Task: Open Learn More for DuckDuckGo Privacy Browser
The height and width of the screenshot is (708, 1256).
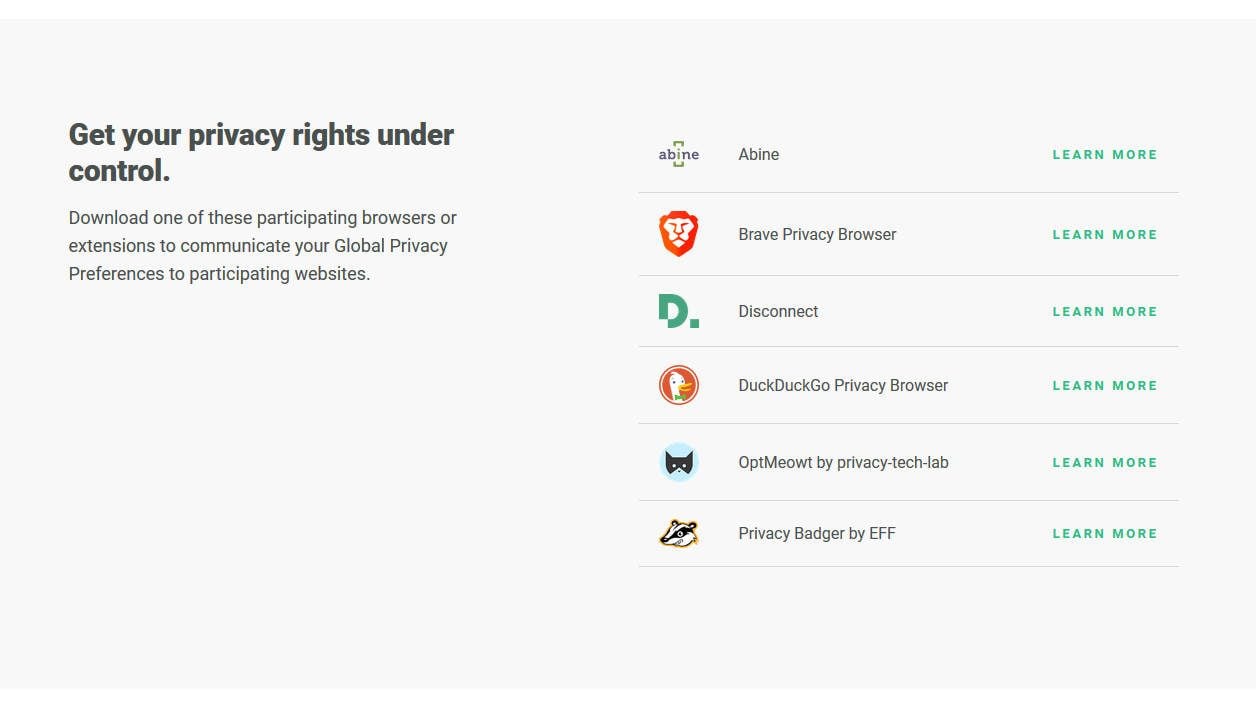Action: [x=1105, y=386]
